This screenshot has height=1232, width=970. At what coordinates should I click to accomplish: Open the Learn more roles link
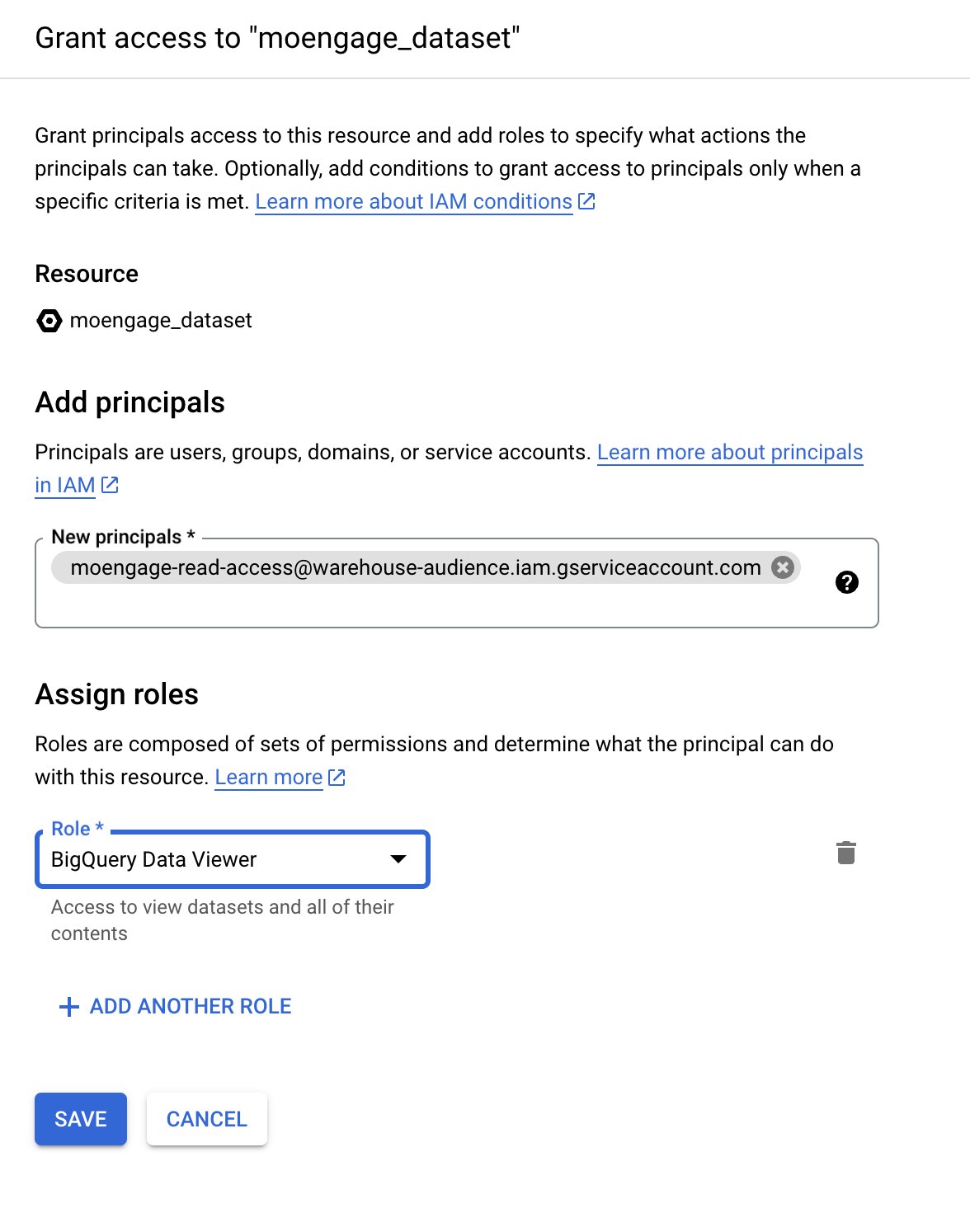(x=269, y=777)
